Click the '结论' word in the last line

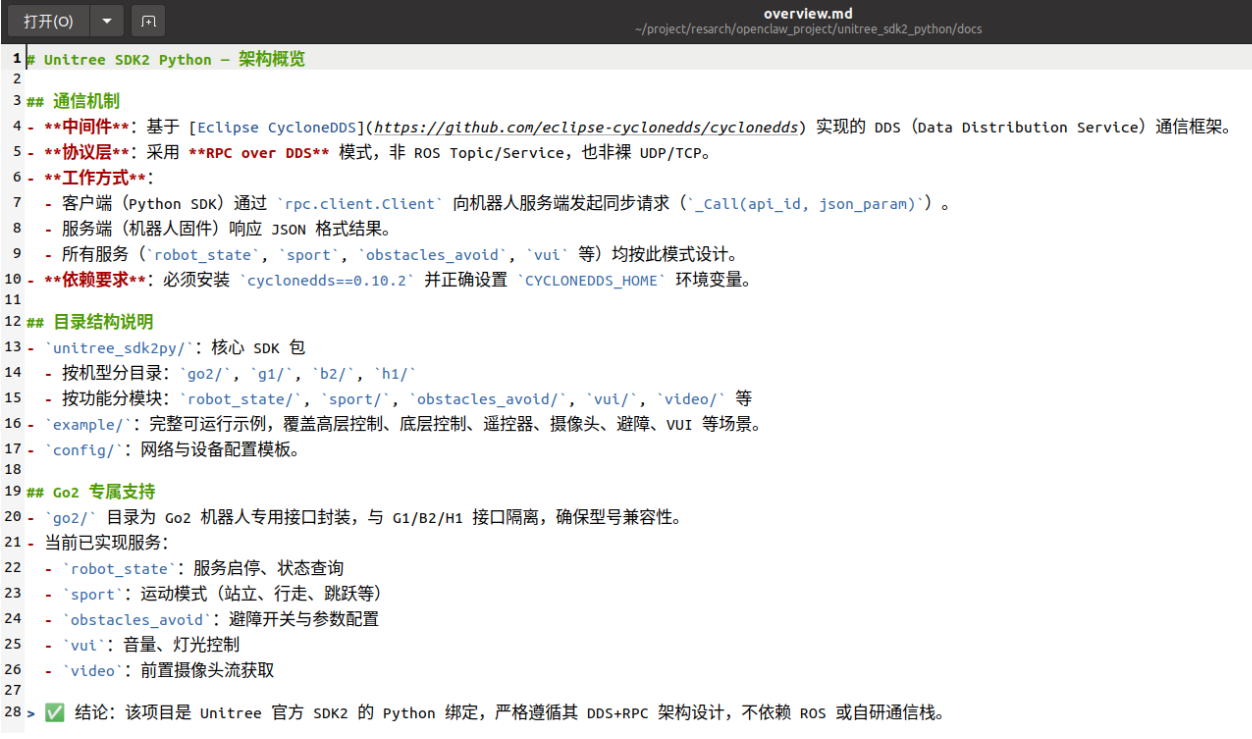[92, 713]
